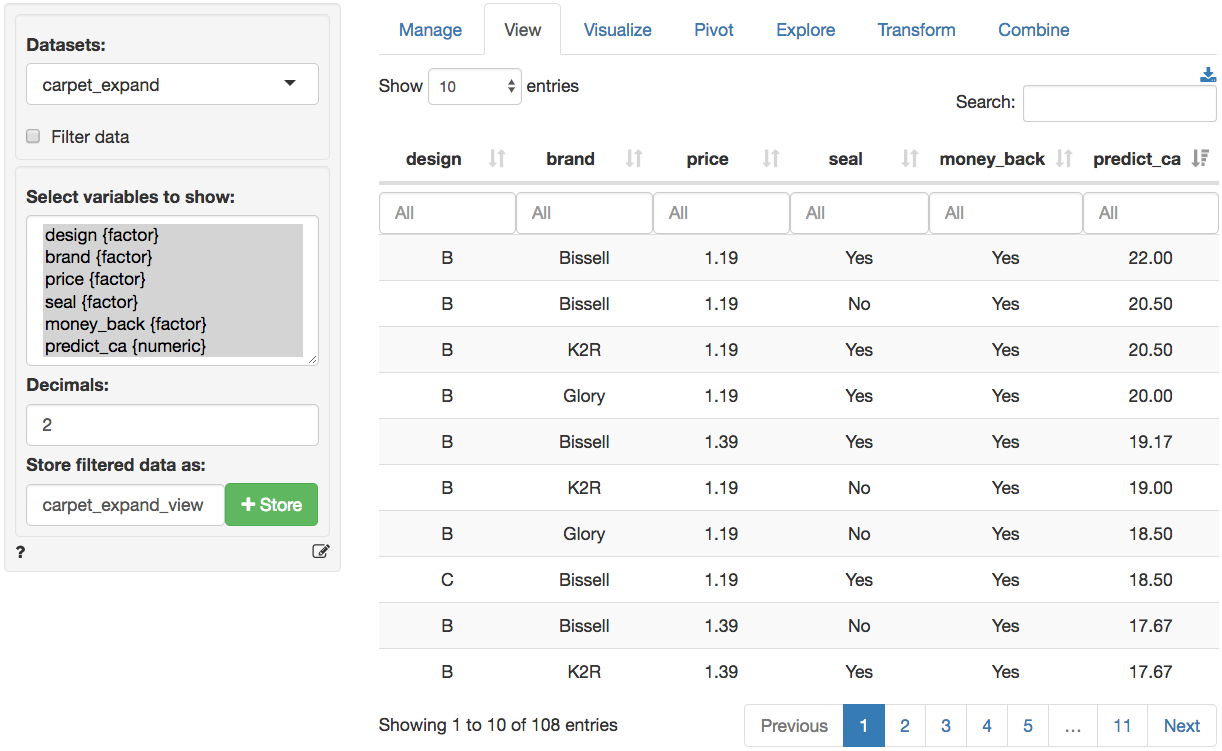Focus the Decimals number field
This screenshot has width=1222, height=751.
(x=172, y=425)
